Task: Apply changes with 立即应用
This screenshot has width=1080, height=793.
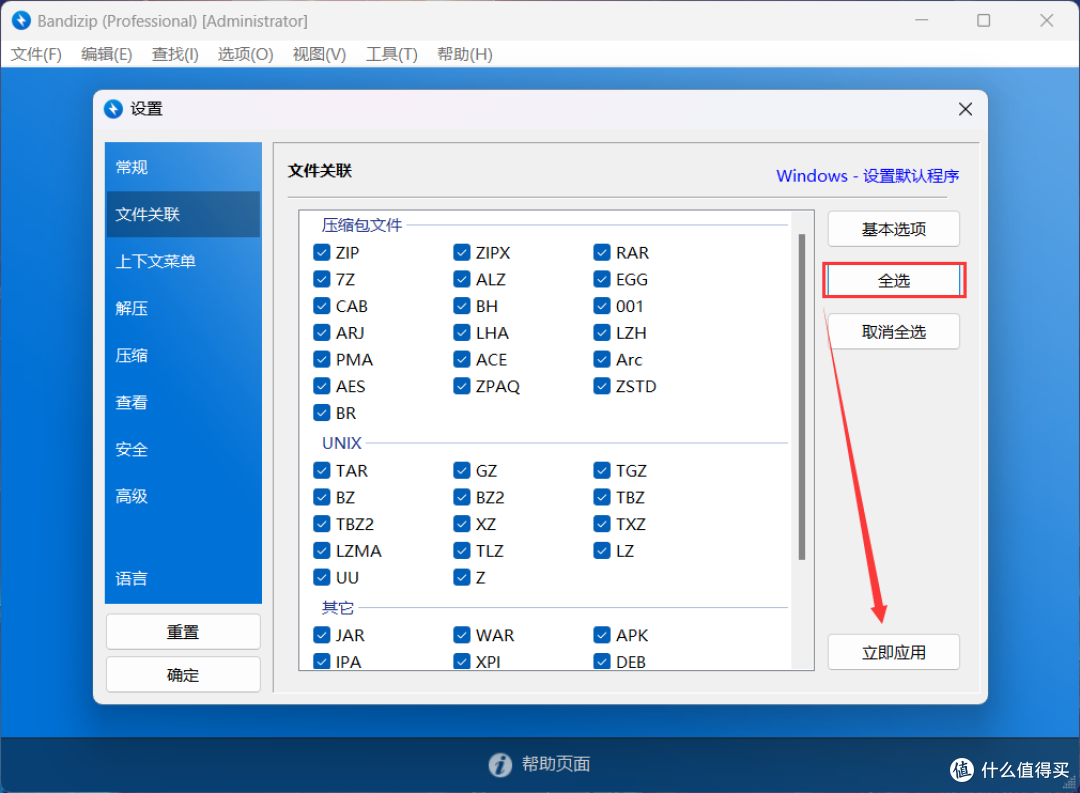Action: click(x=893, y=652)
